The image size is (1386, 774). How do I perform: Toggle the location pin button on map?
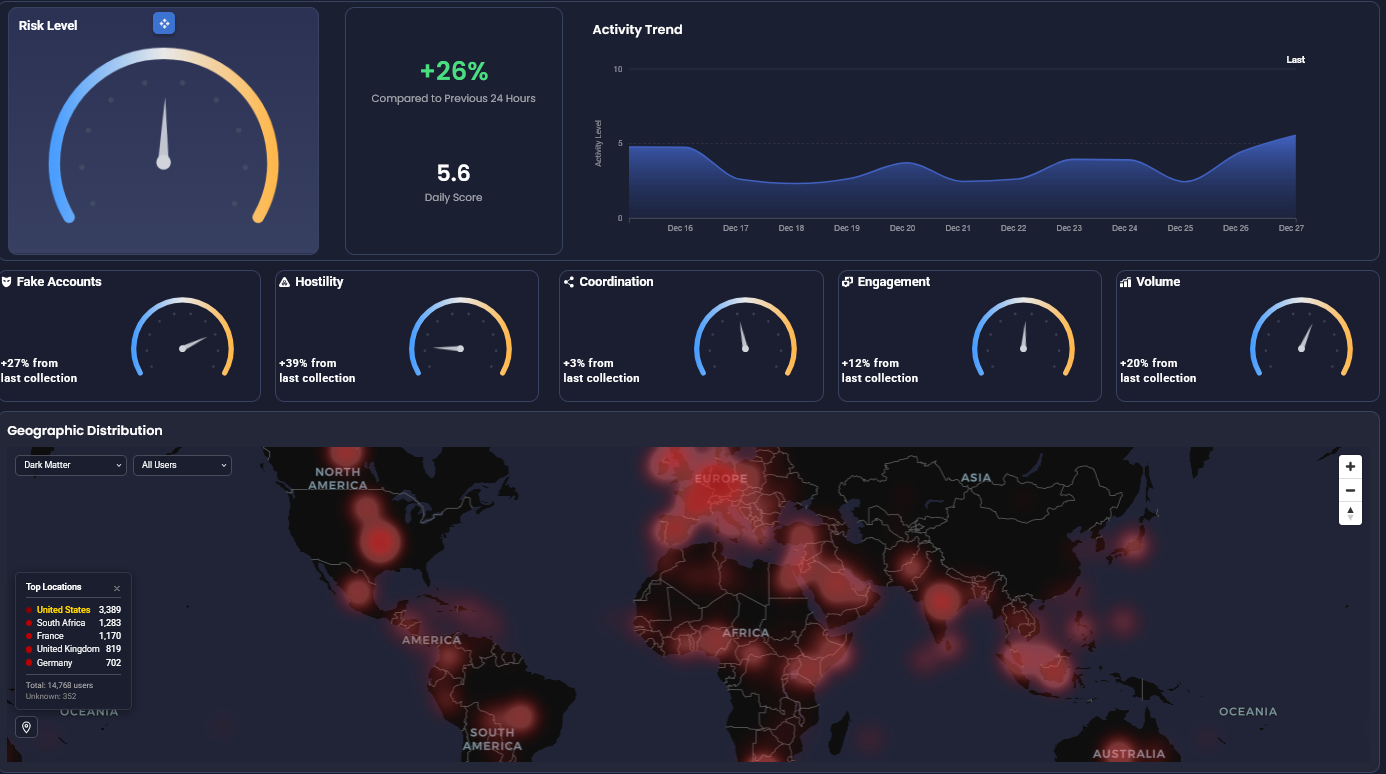tap(26, 727)
